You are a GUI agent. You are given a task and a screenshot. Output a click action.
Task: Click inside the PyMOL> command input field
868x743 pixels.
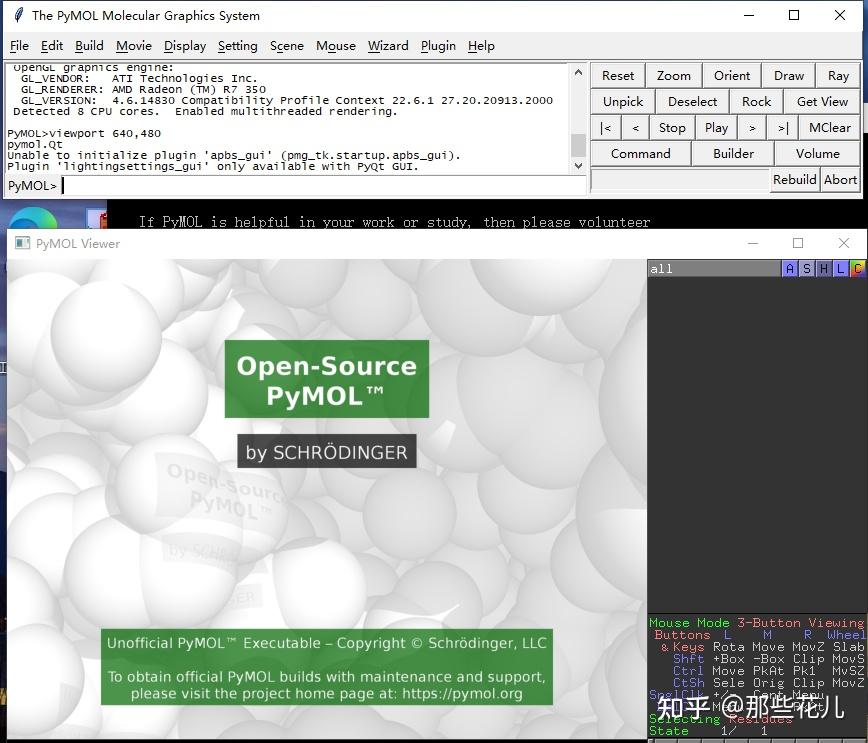[x=300, y=184]
